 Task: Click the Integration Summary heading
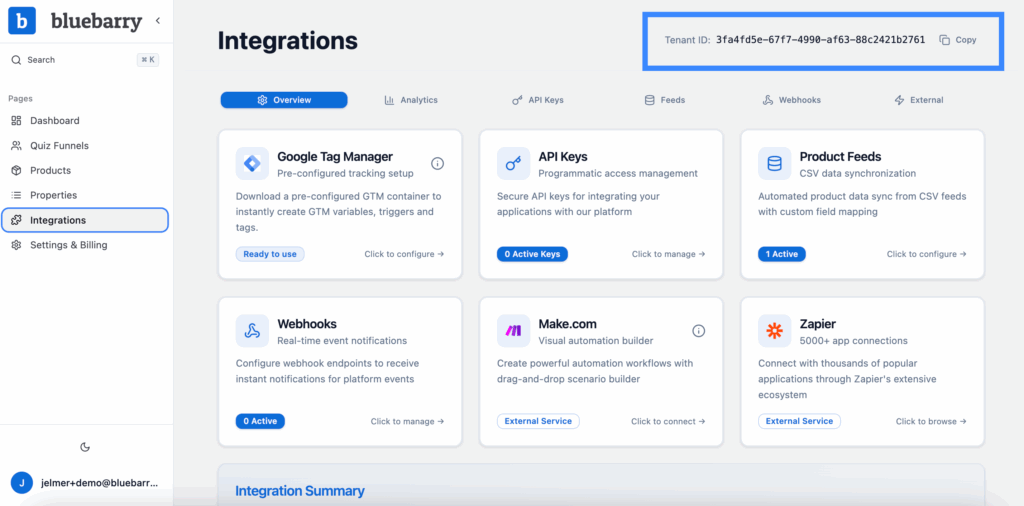(x=300, y=491)
